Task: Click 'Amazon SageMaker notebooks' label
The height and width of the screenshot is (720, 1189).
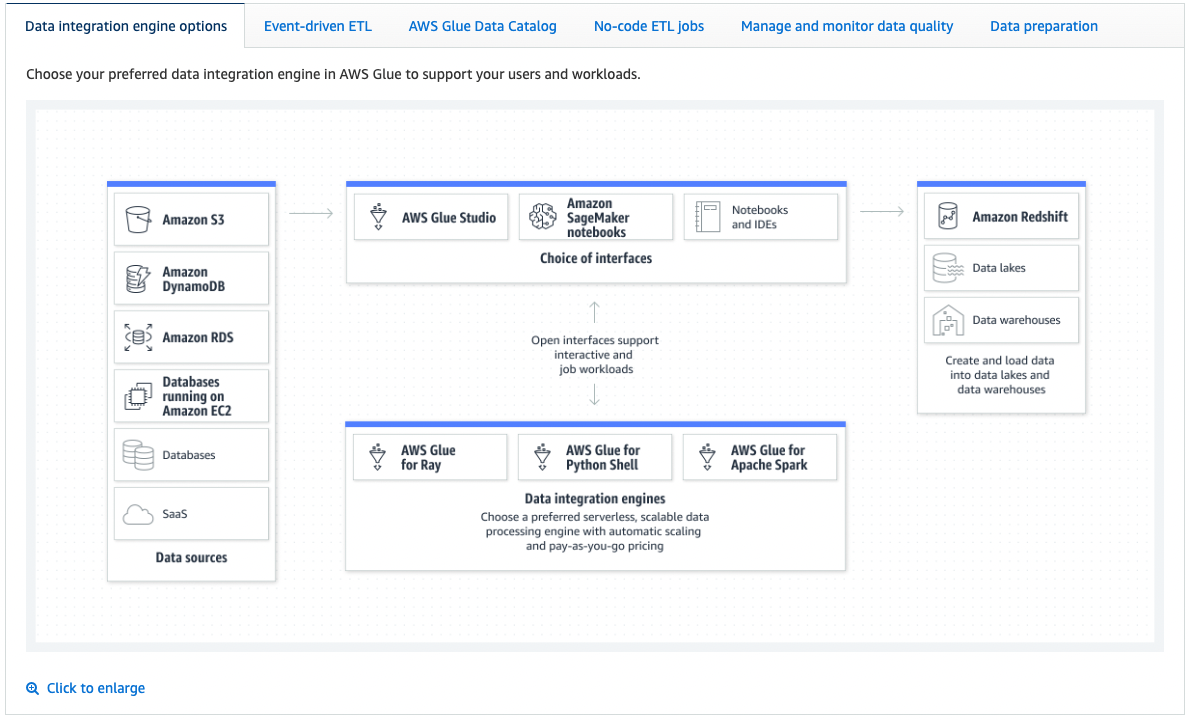Action: coord(598,218)
